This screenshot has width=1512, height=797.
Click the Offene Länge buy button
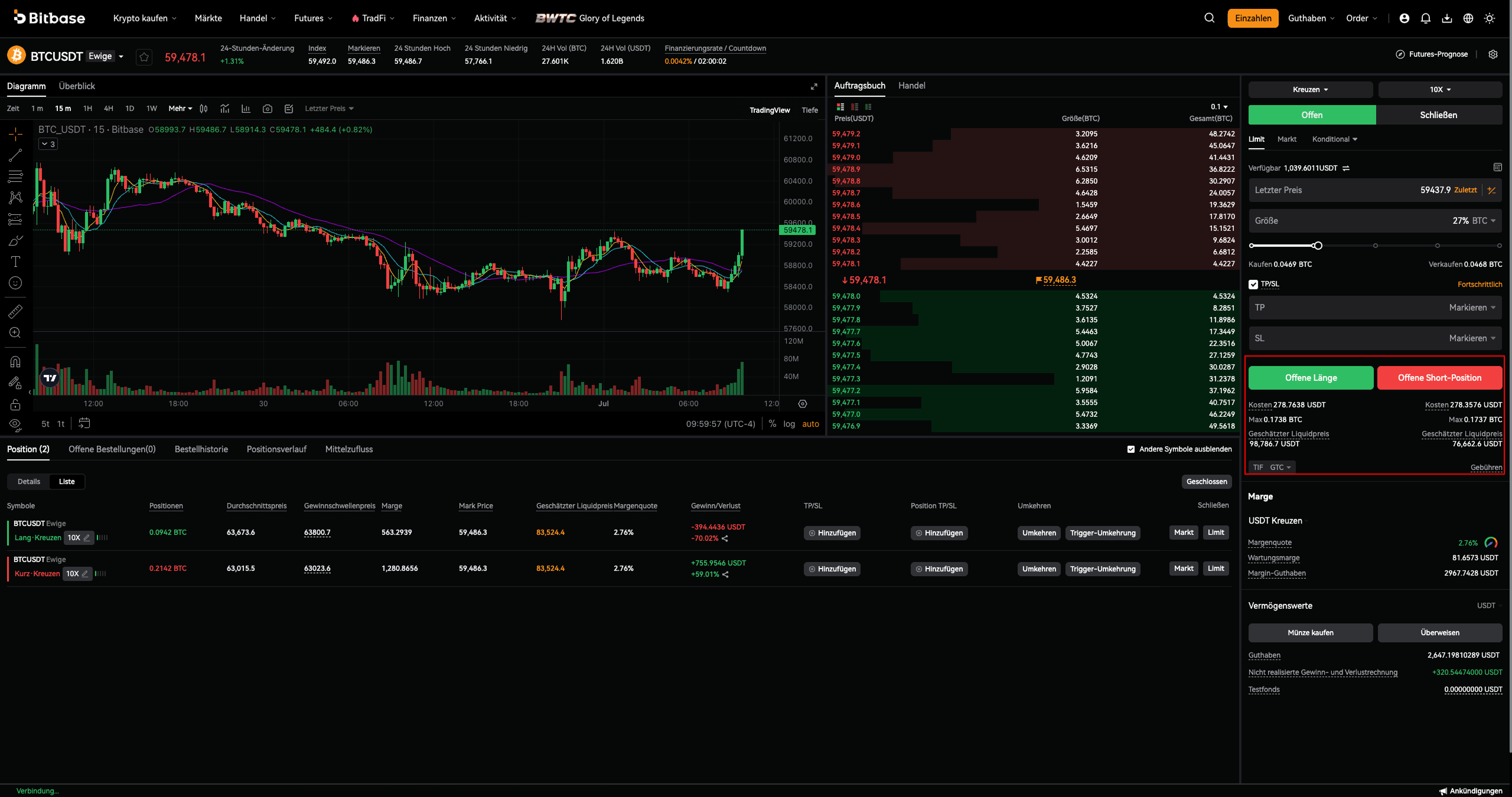click(1311, 378)
